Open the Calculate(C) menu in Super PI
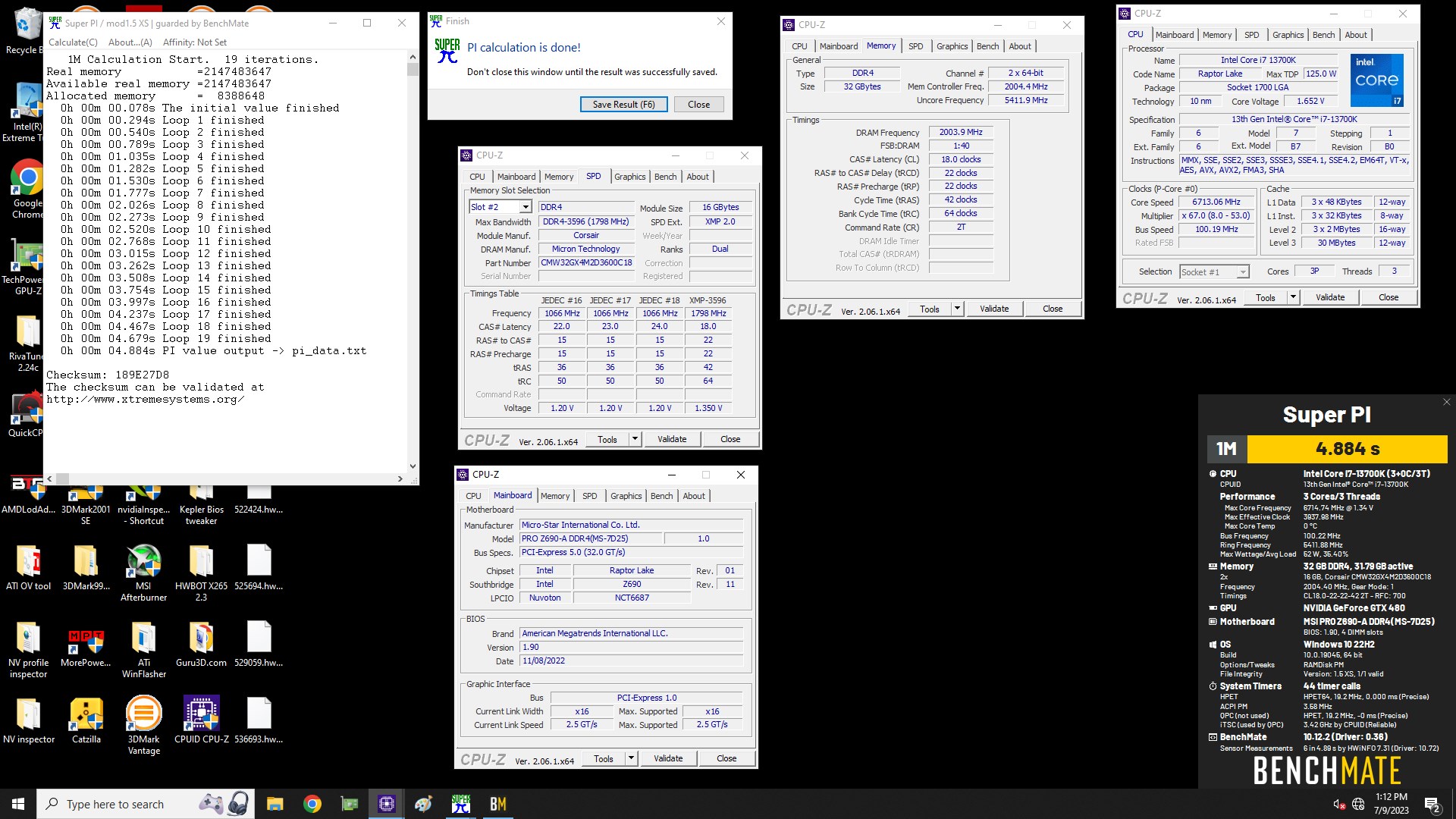 [73, 42]
